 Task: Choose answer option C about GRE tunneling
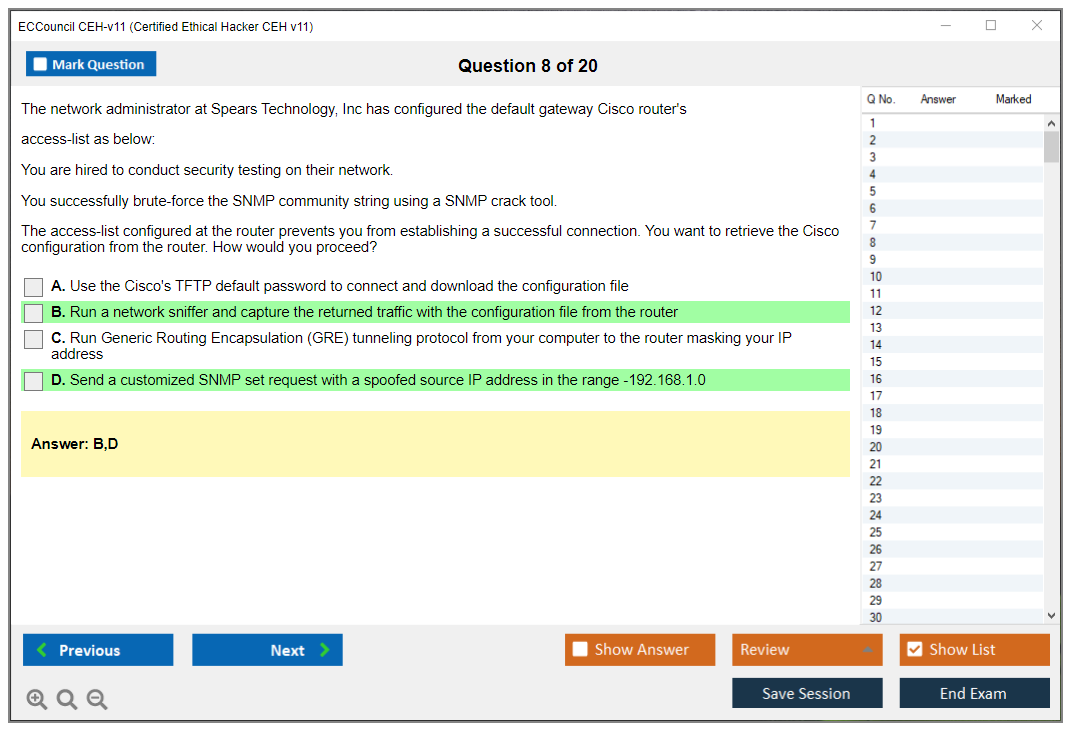pyautogui.click(x=34, y=339)
